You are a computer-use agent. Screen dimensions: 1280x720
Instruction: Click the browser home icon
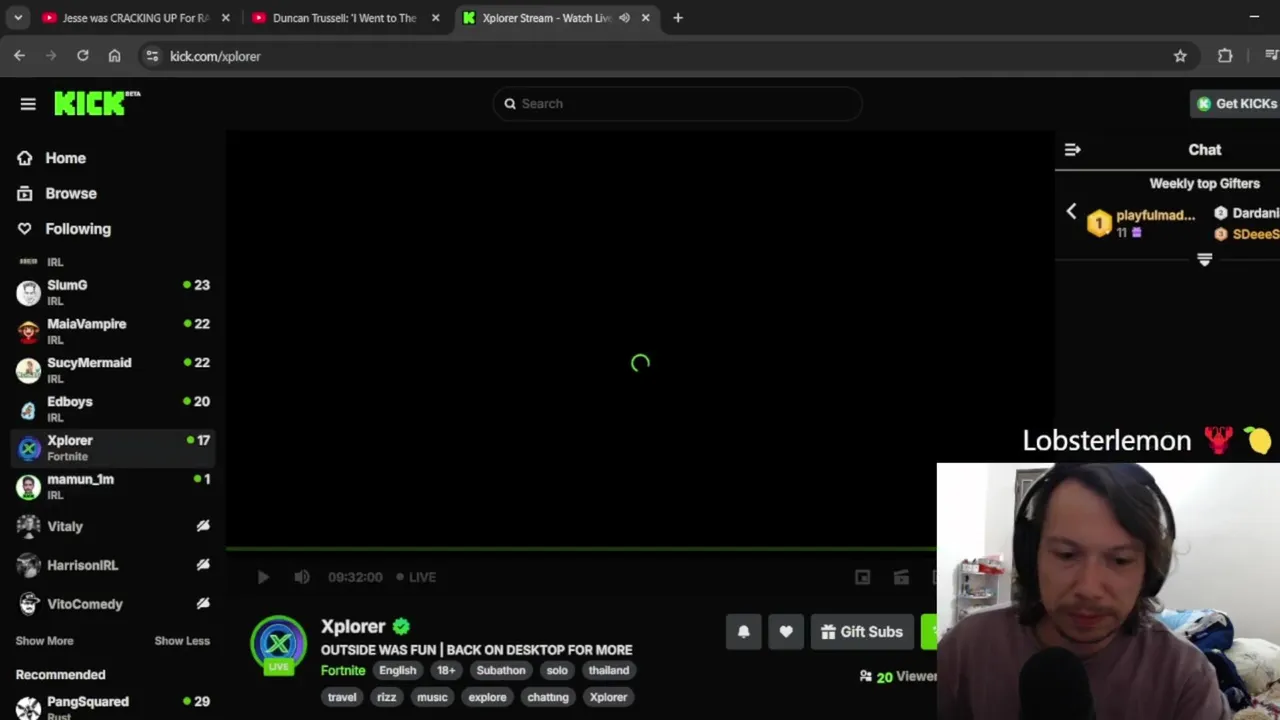click(115, 56)
